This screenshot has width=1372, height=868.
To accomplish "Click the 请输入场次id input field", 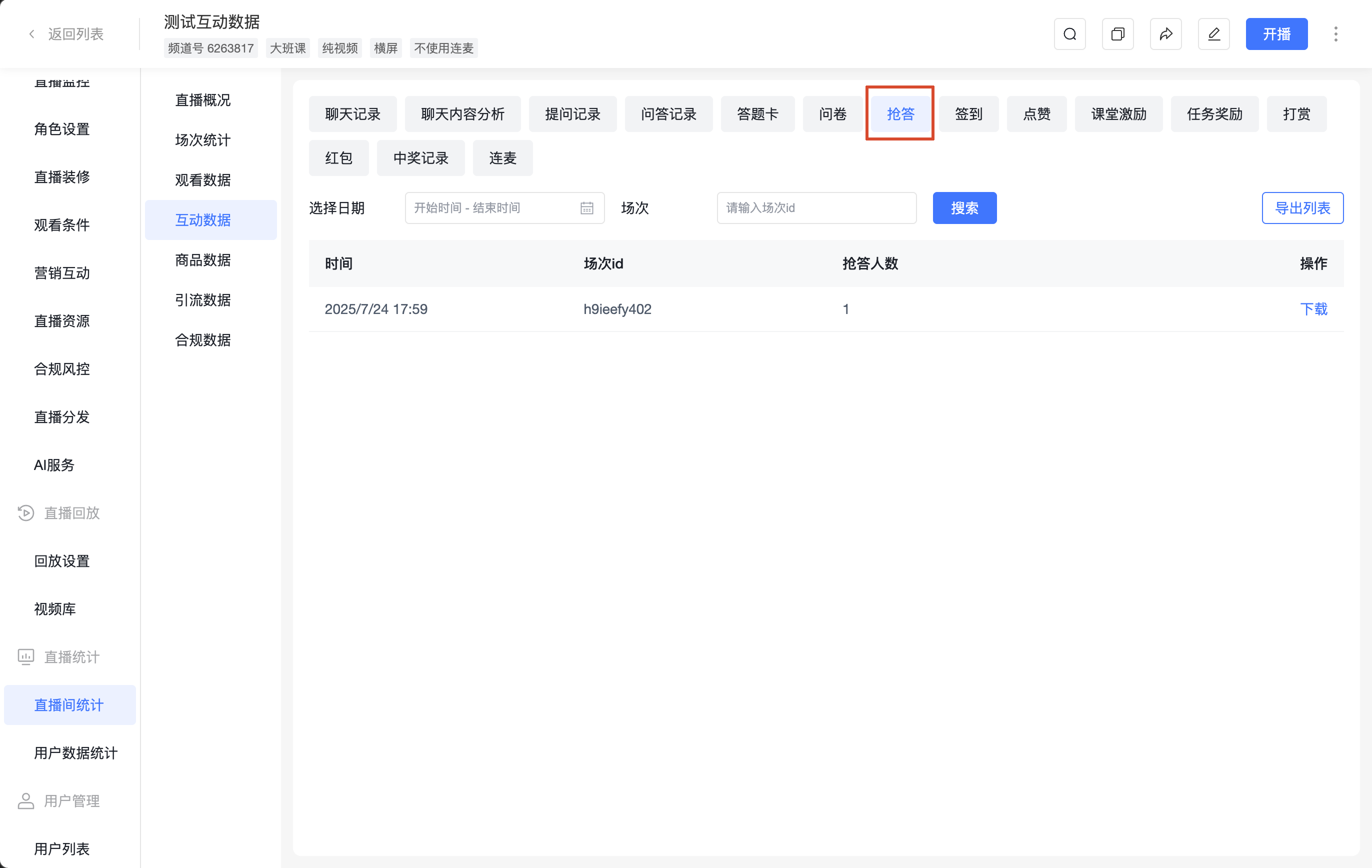I will tap(816, 208).
